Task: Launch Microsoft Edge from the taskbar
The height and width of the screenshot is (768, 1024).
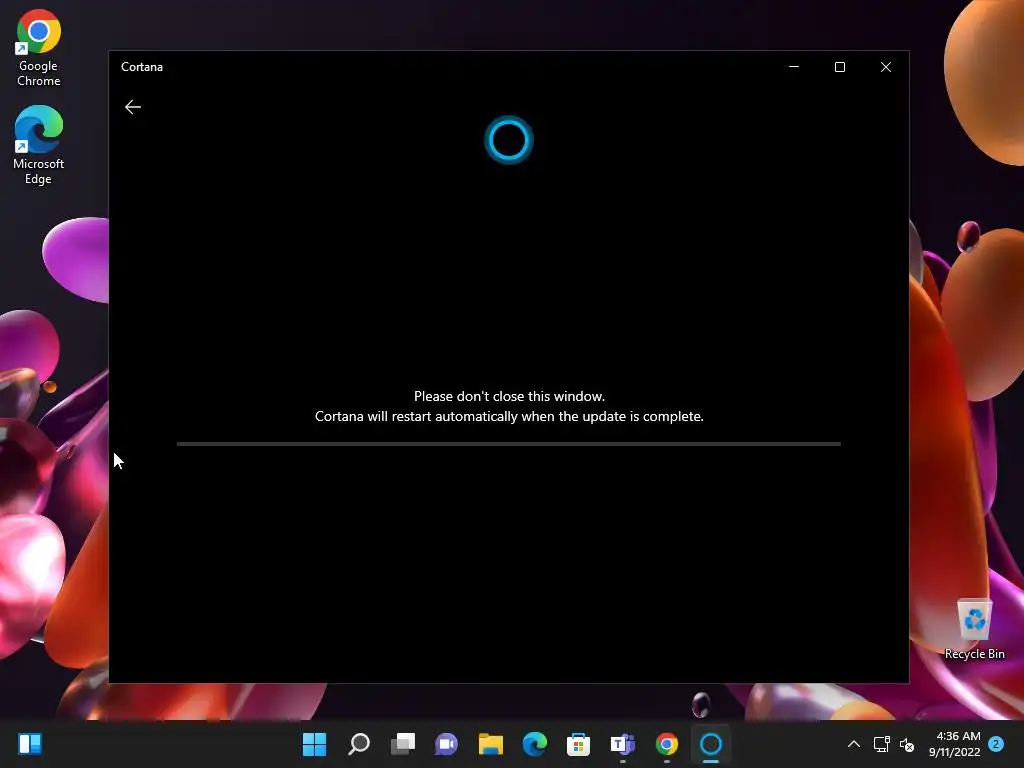Action: coord(535,744)
